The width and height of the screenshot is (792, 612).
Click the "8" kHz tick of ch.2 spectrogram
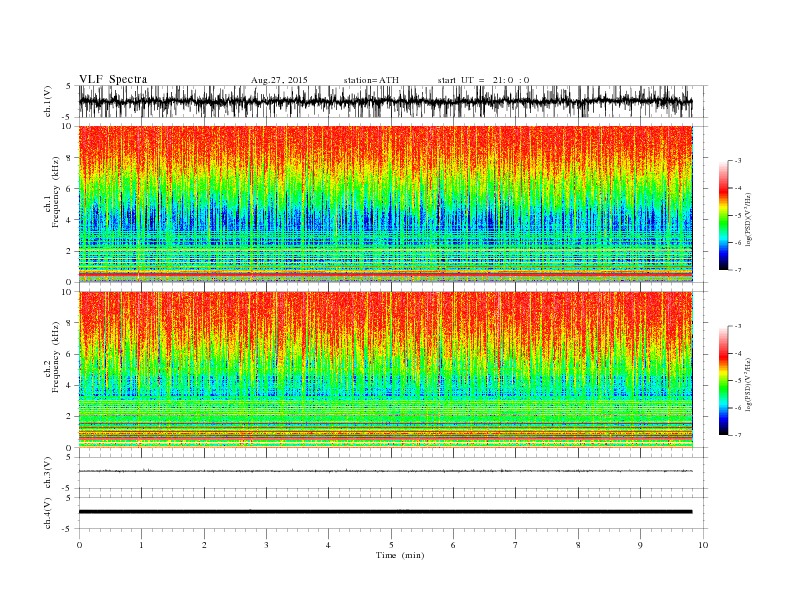[69, 323]
